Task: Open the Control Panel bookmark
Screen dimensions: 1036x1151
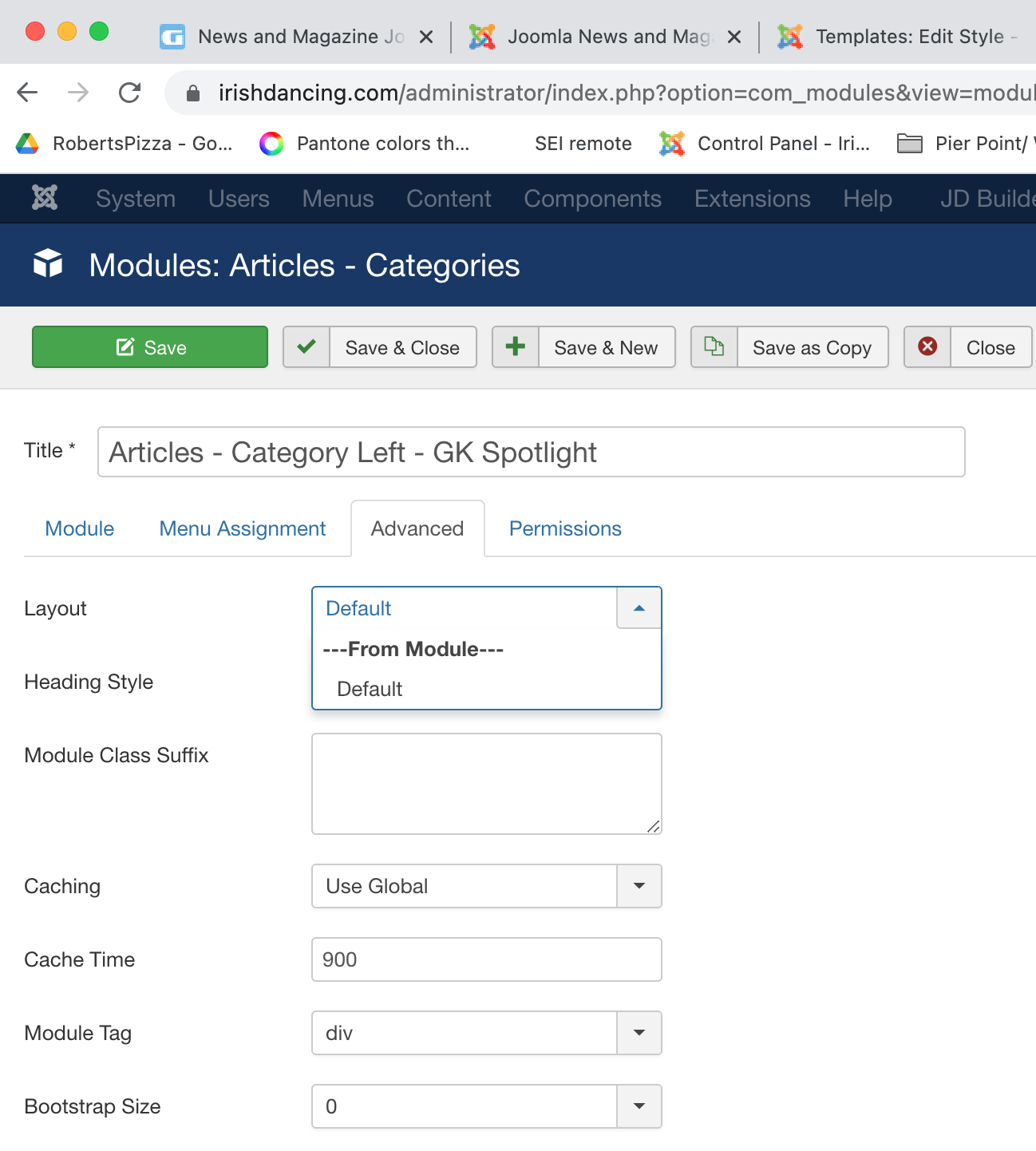Action: pyautogui.click(x=765, y=144)
